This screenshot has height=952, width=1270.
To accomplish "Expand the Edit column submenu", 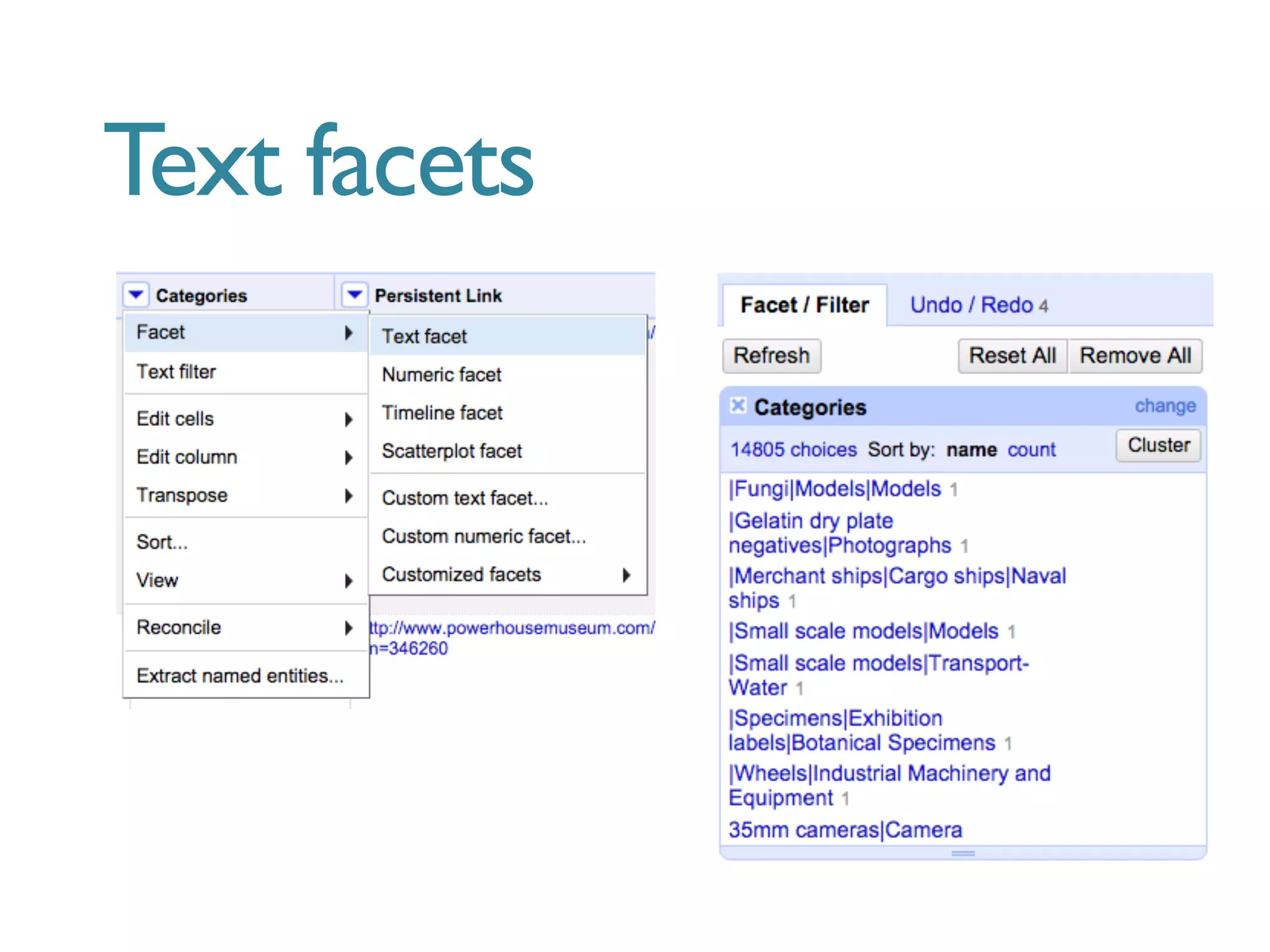I will coord(246,457).
